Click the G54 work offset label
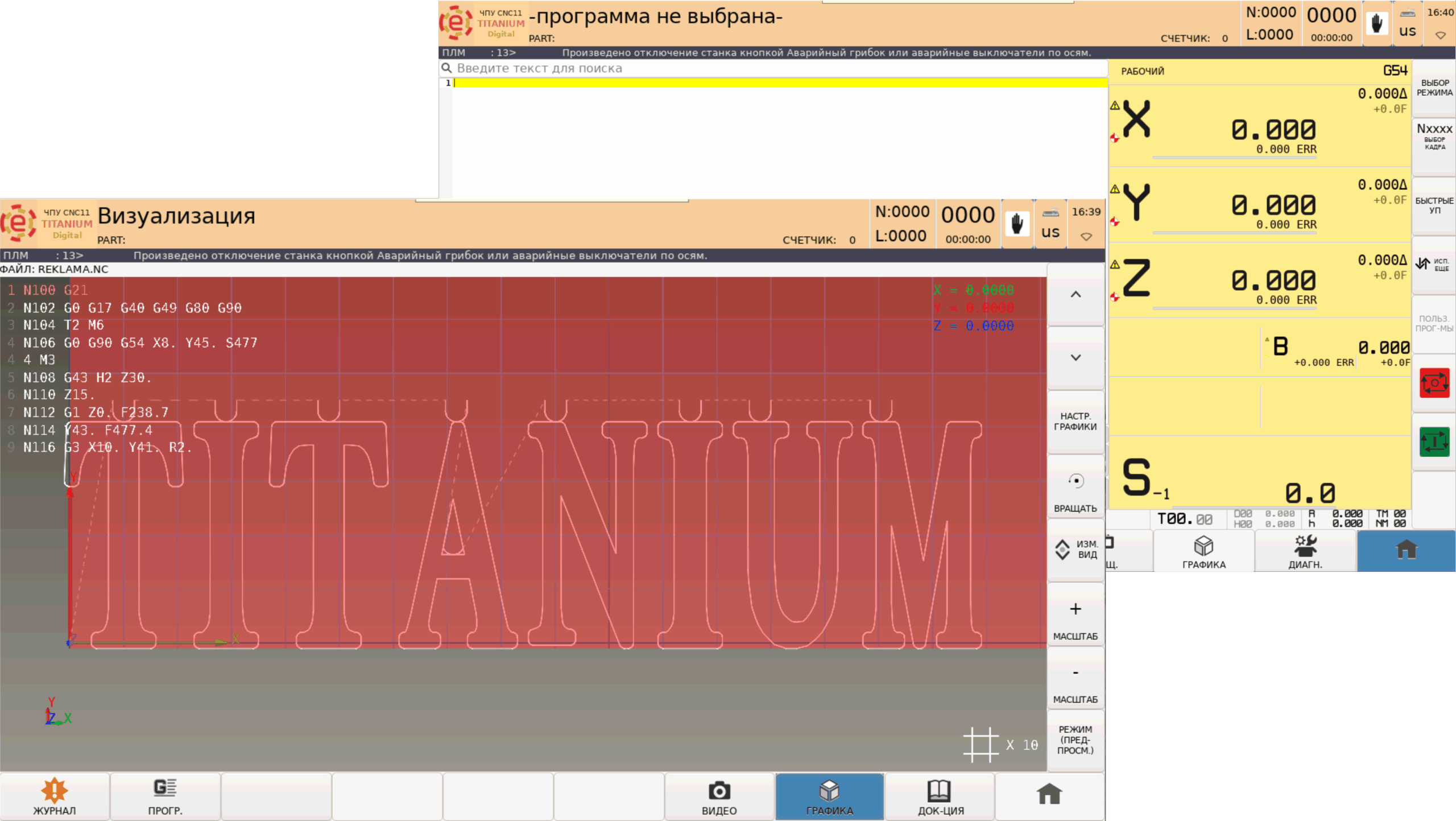The width and height of the screenshot is (1456, 821). point(1395,71)
